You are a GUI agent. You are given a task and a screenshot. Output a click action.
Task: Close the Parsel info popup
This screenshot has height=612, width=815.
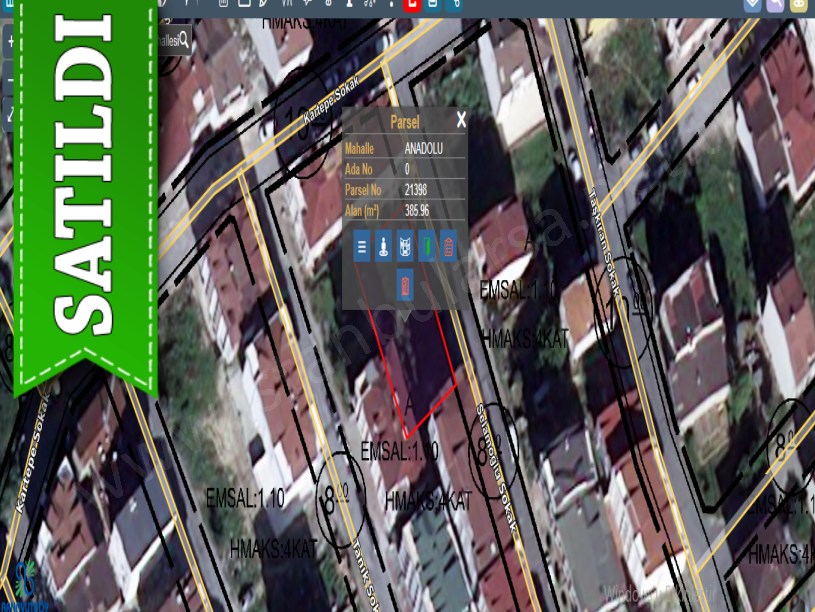(x=461, y=120)
